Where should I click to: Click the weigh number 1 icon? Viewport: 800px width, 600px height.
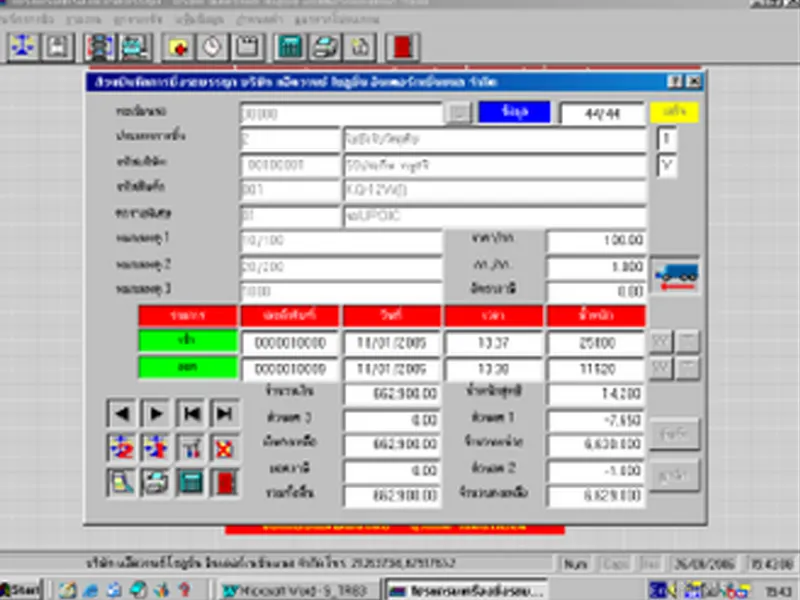tap(156, 448)
